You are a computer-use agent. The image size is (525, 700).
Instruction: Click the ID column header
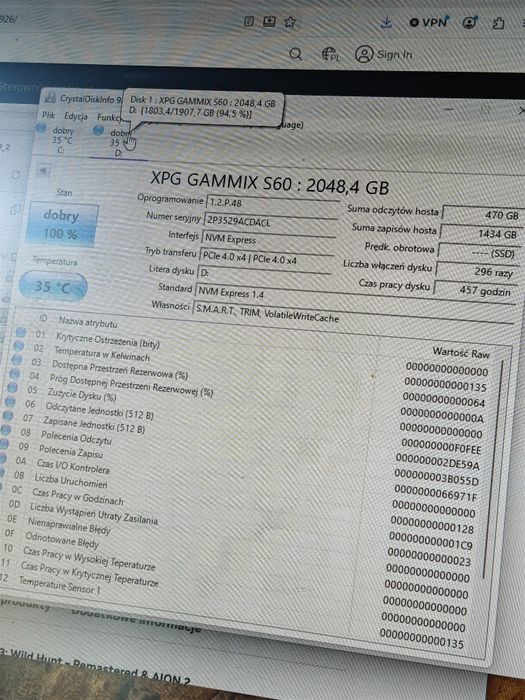click(x=43, y=318)
